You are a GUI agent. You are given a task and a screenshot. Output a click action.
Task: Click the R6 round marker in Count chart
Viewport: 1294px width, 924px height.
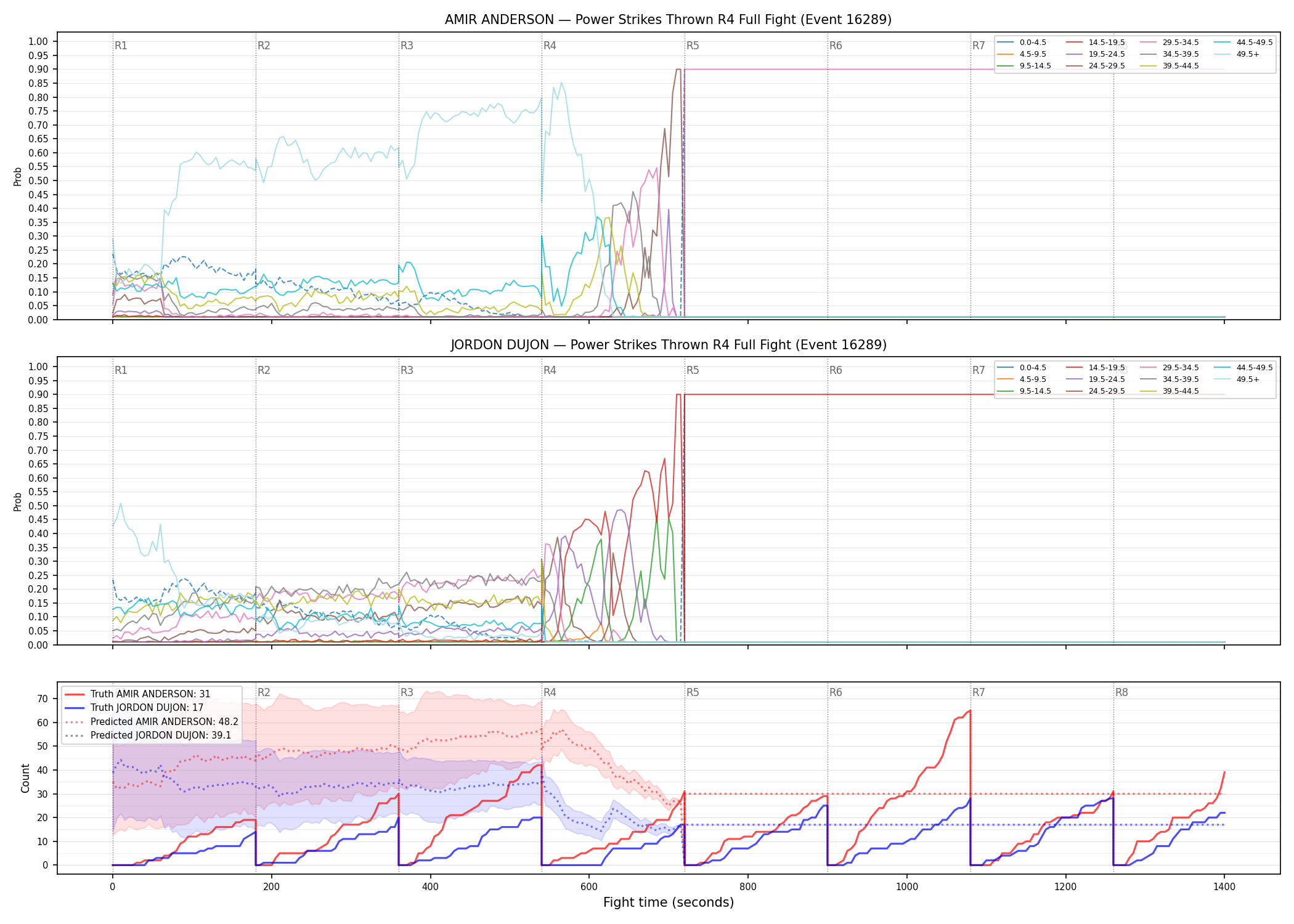(836, 692)
